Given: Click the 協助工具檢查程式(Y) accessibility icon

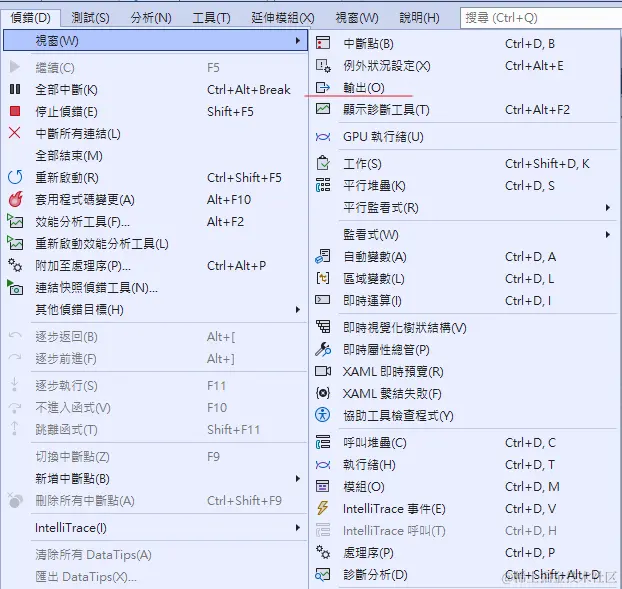Looking at the screenshot, I should click(323, 415).
